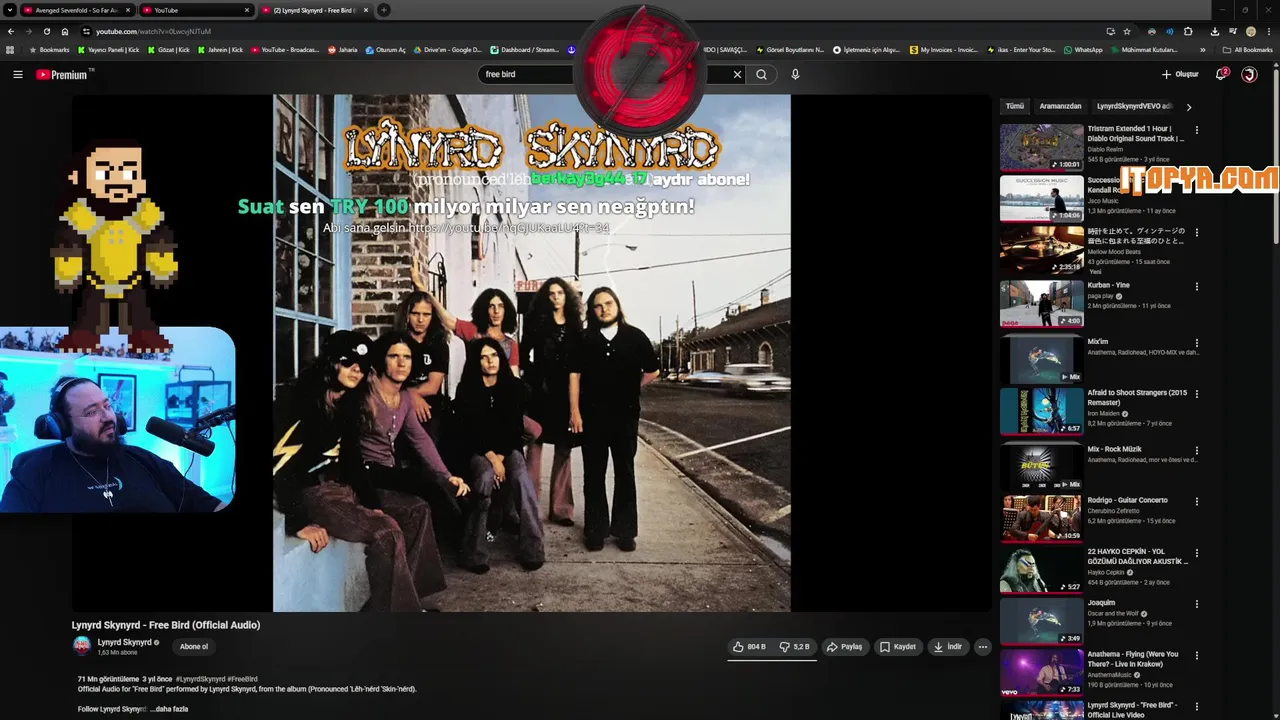Select the Aramanızdan filter chip
Image resolution: width=1280 pixels, height=720 pixels.
coord(1060,106)
